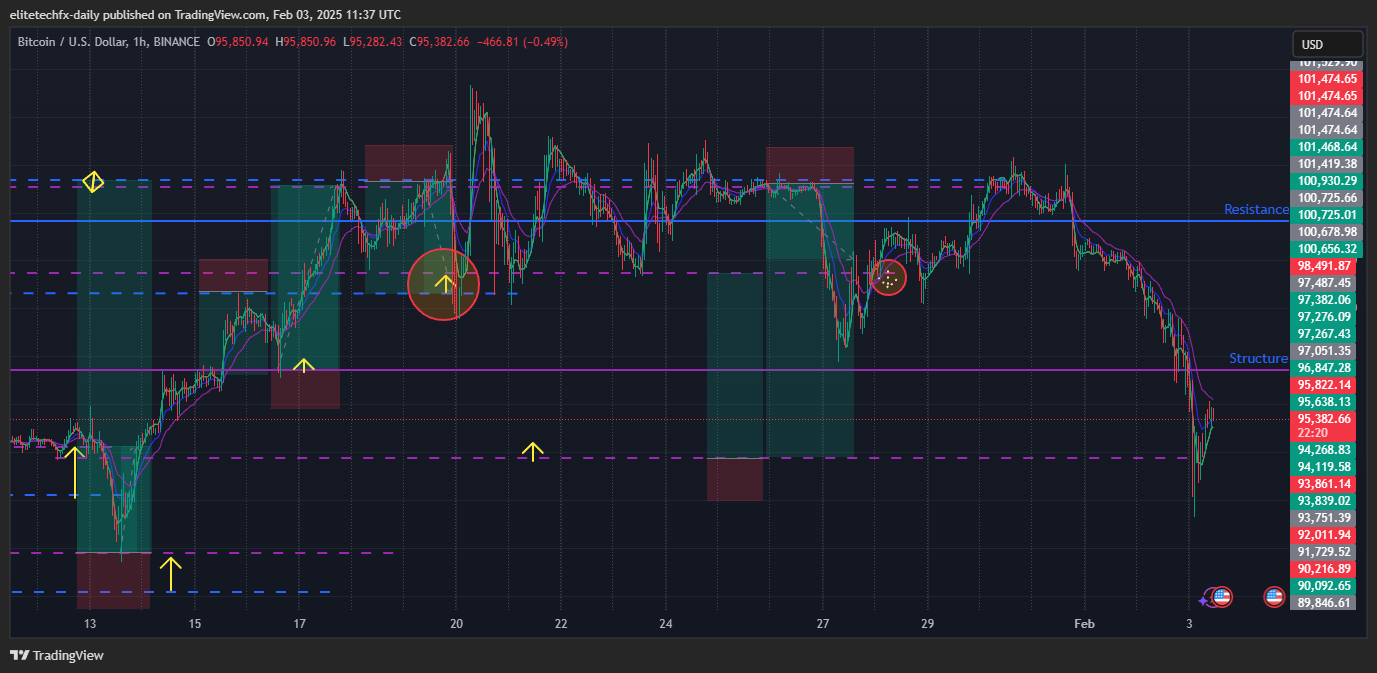1377x673 pixels.
Task: Select the solid purple Structure horizontal line
Action: (650, 370)
